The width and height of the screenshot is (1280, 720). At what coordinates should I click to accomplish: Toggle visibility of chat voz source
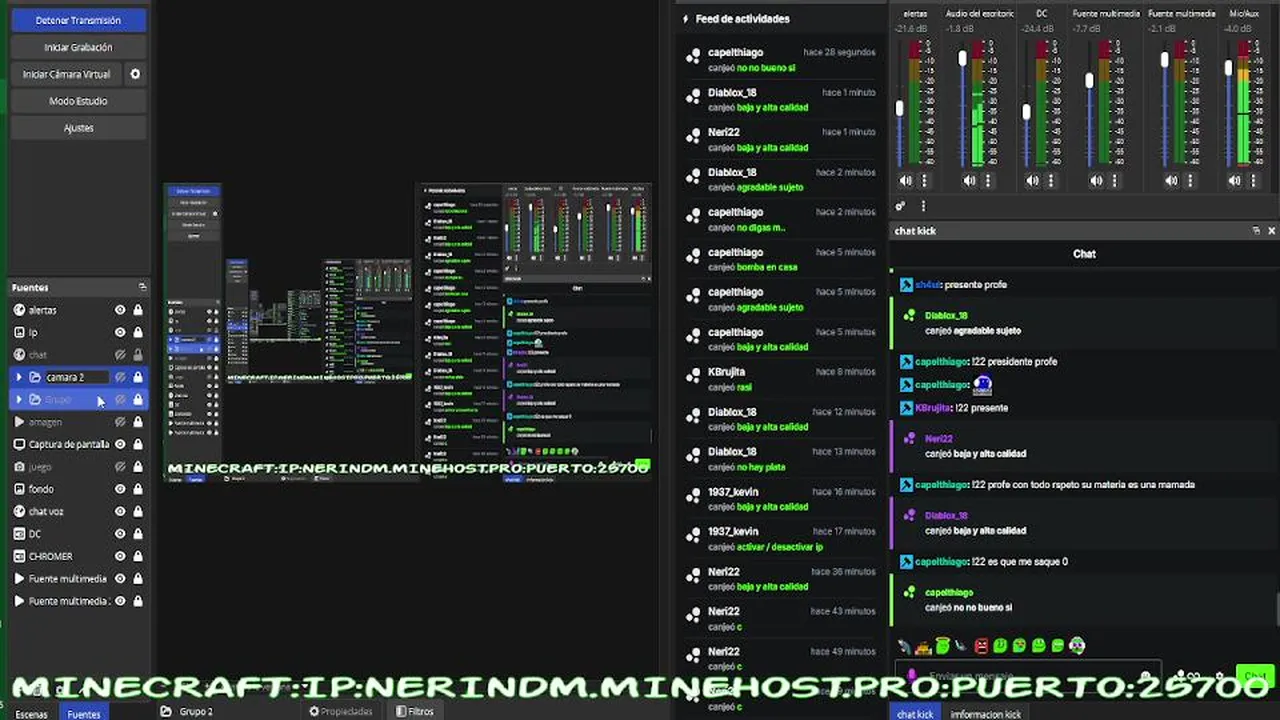pyautogui.click(x=120, y=511)
